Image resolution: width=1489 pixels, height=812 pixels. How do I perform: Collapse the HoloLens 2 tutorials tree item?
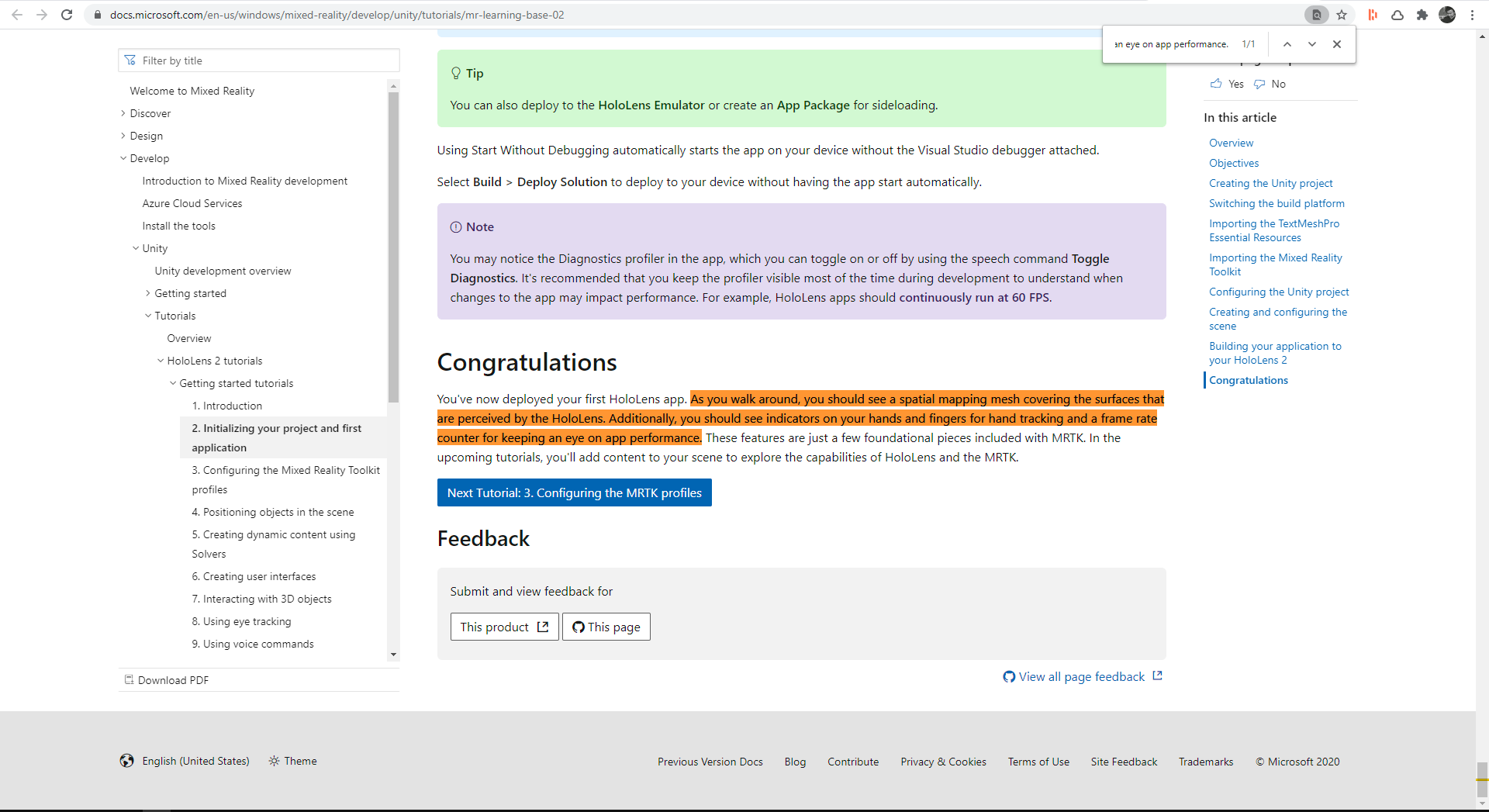click(161, 361)
